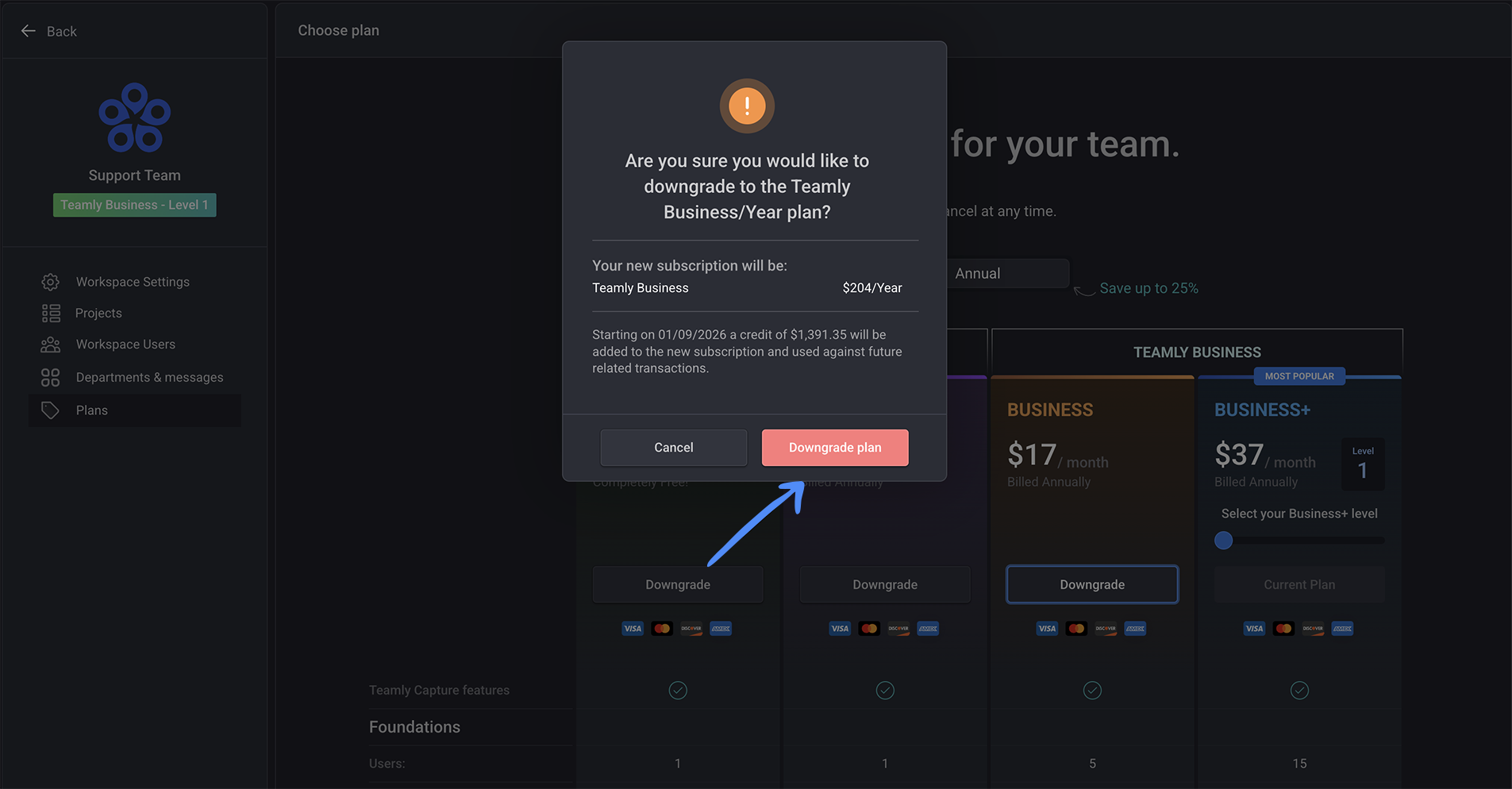Screen dimensions: 1512x789
Task: Click Capture features checkmark in first column
Action: [x=678, y=691]
